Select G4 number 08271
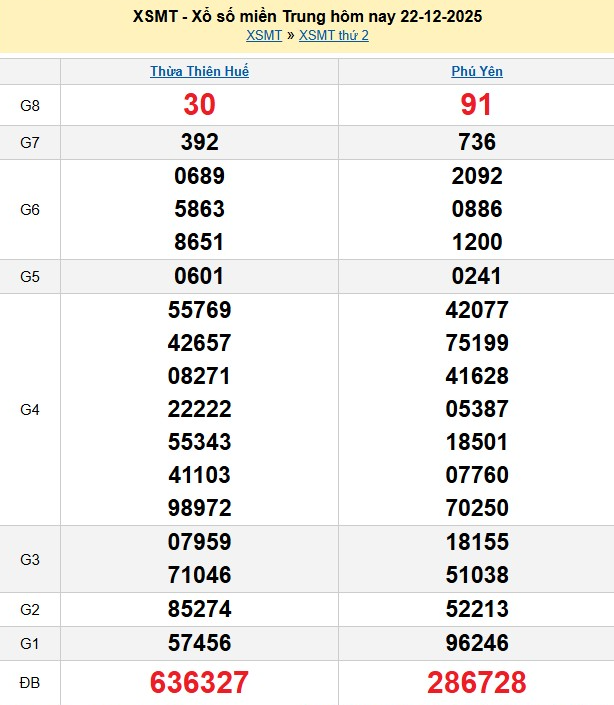 coord(199,376)
